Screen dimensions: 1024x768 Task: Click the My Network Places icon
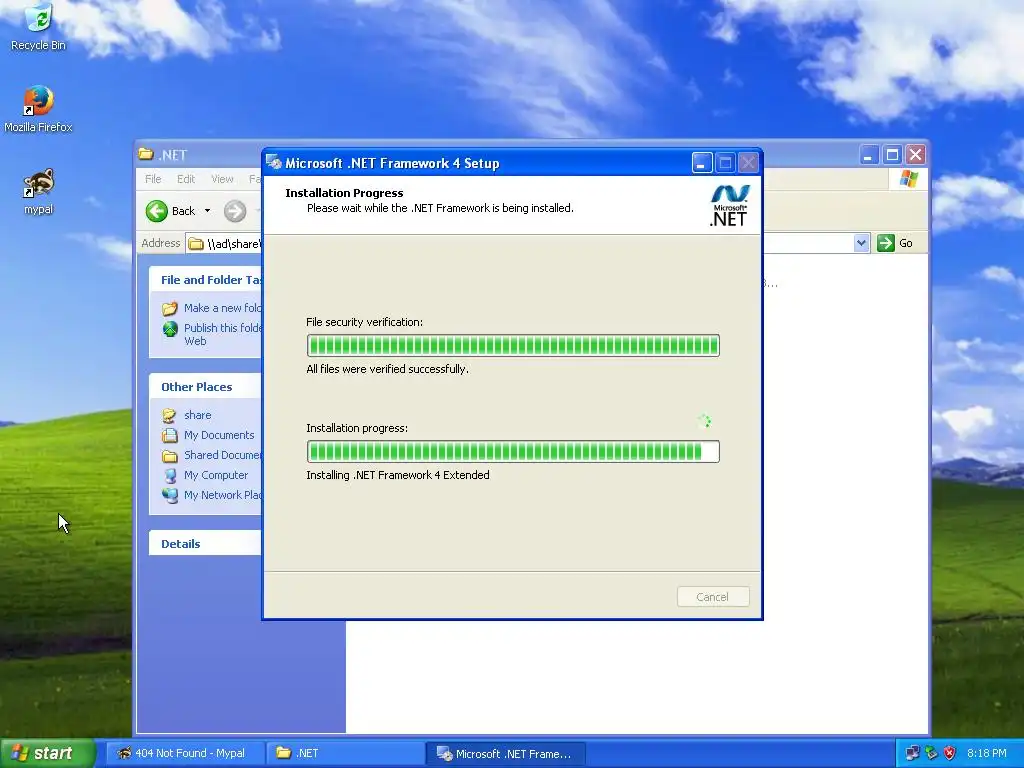coord(170,495)
